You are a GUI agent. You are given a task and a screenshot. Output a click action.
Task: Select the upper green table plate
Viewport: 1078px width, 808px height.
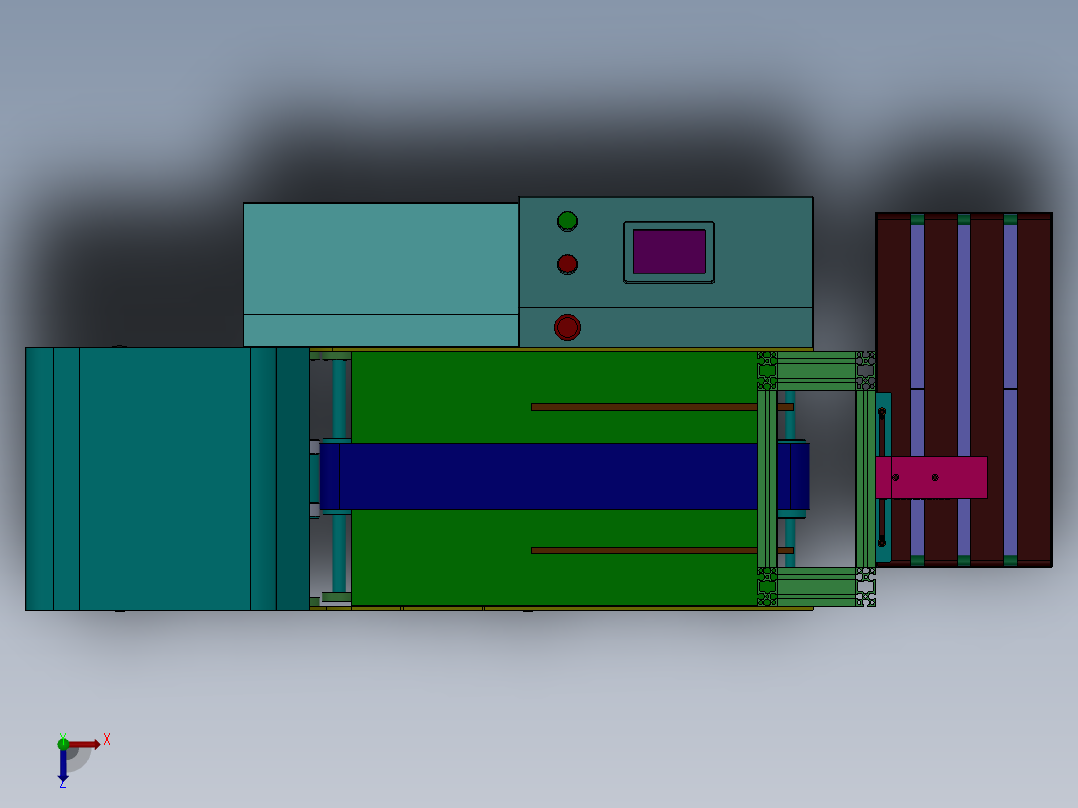(554, 397)
